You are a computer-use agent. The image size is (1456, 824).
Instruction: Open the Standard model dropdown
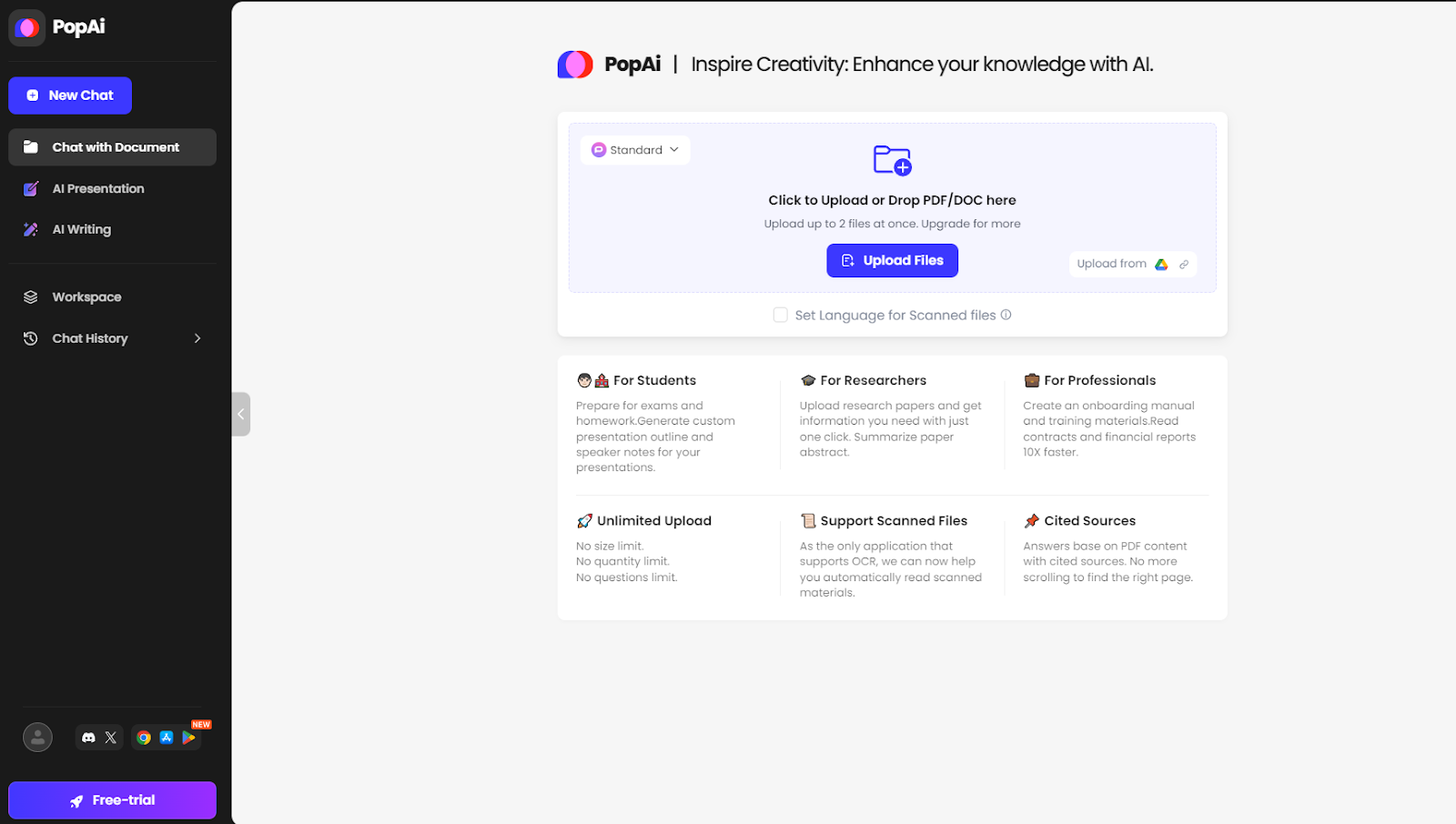(x=635, y=150)
